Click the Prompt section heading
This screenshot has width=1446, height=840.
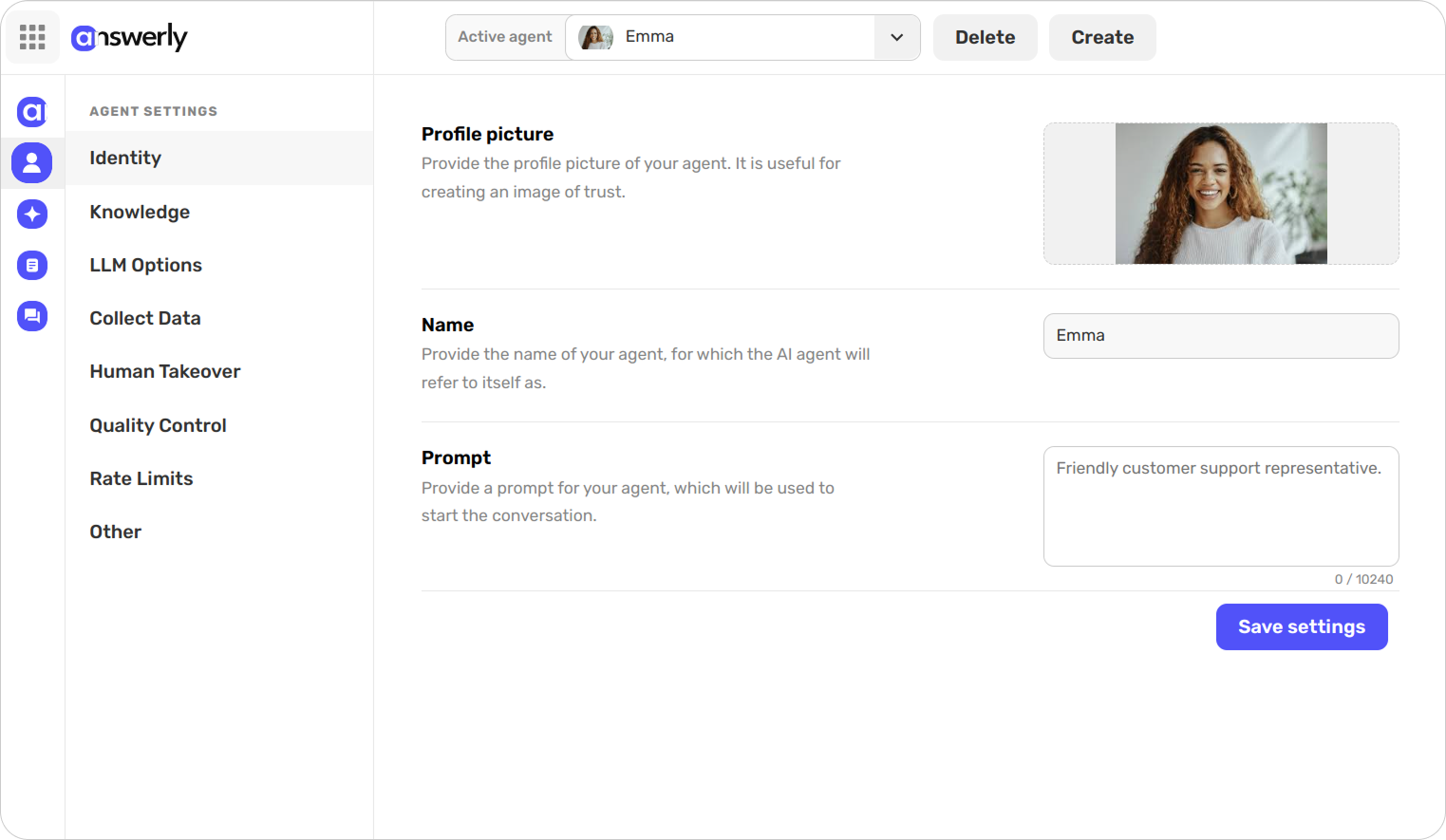click(x=456, y=457)
